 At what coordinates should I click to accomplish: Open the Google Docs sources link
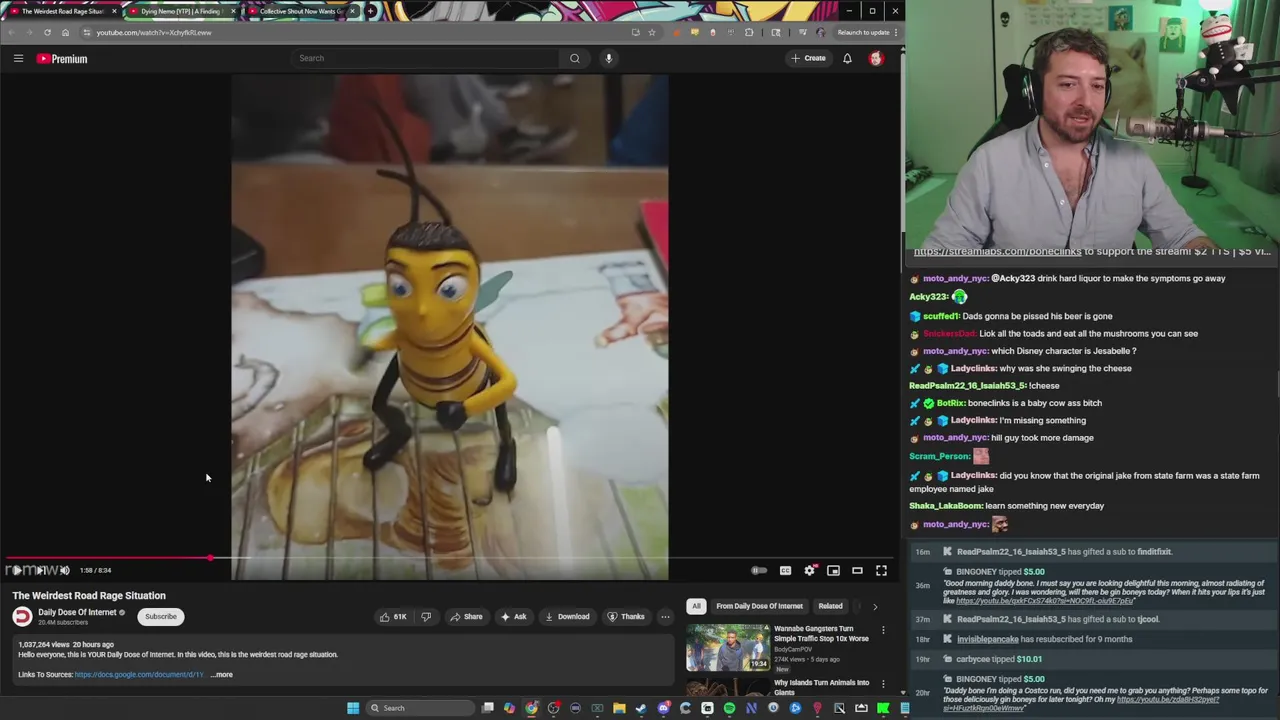139,675
